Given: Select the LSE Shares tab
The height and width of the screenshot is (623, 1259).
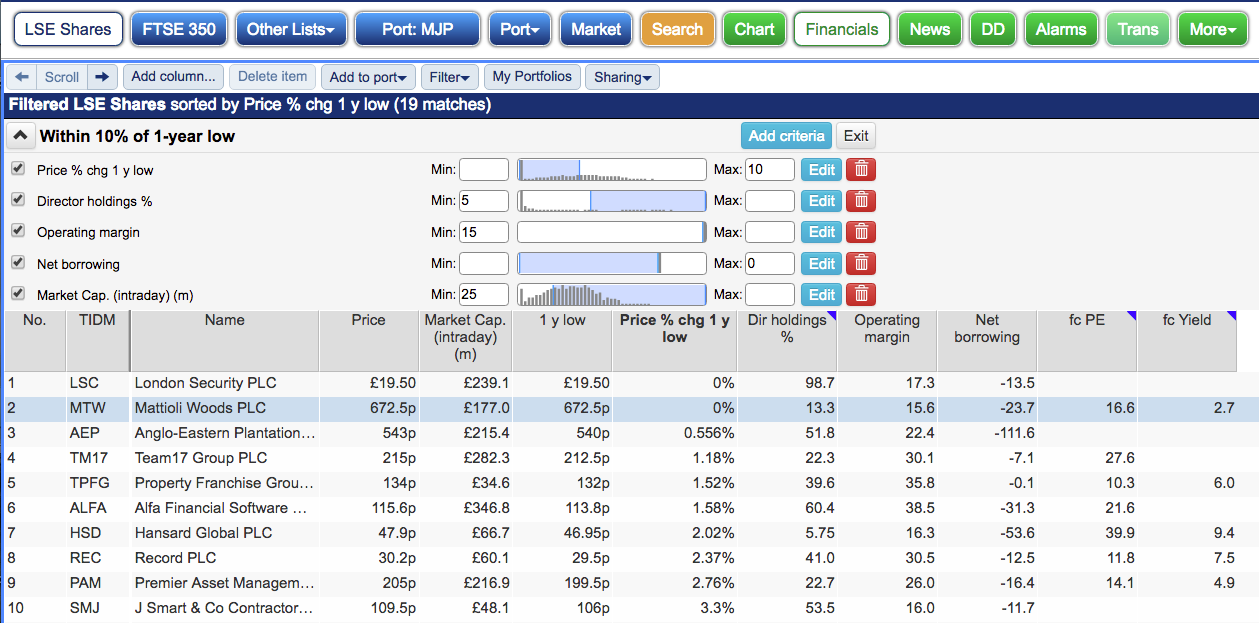Looking at the screenshot, I should (68, 29).
